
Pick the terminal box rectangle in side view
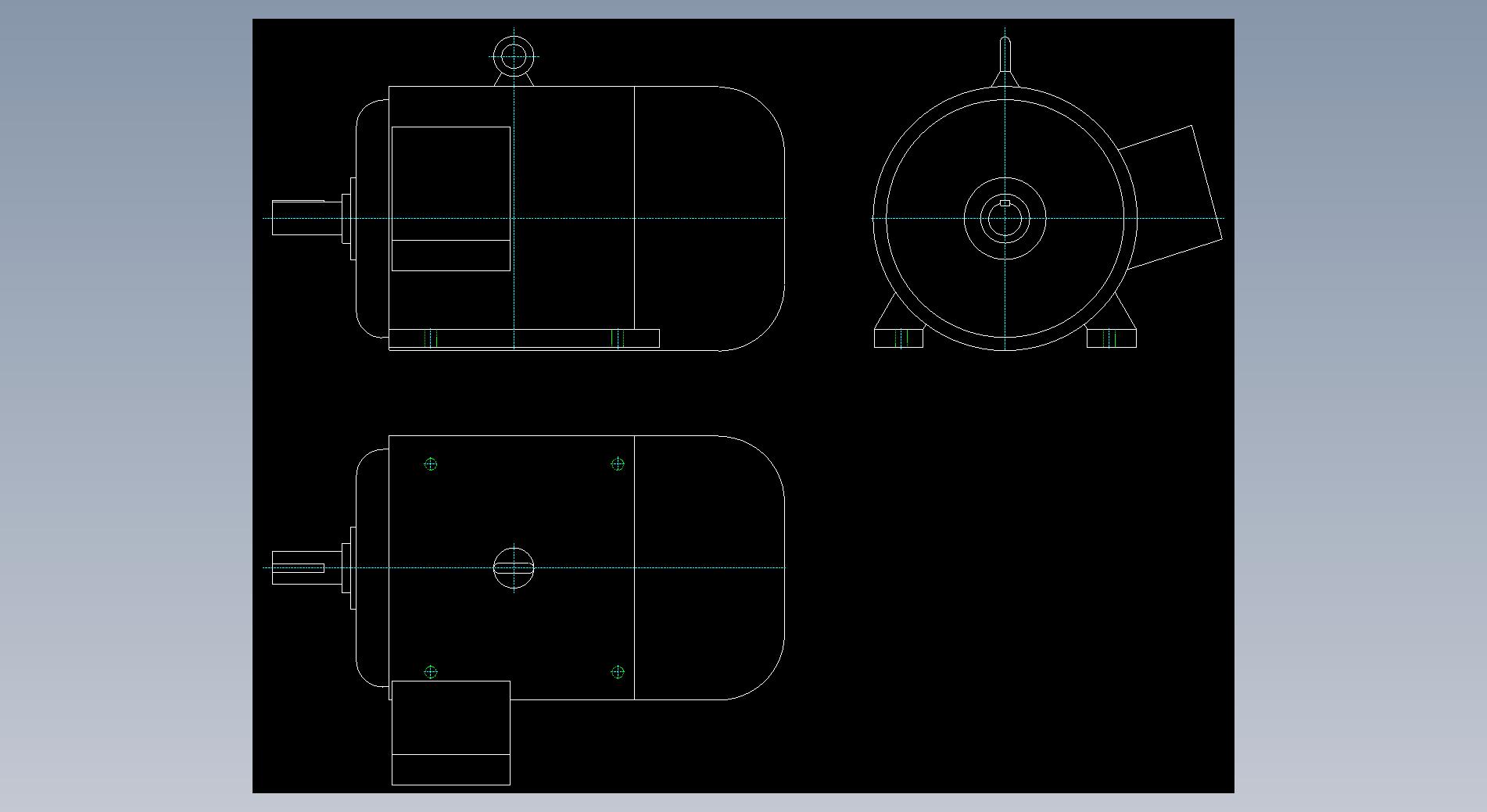[x=451, y=199]
